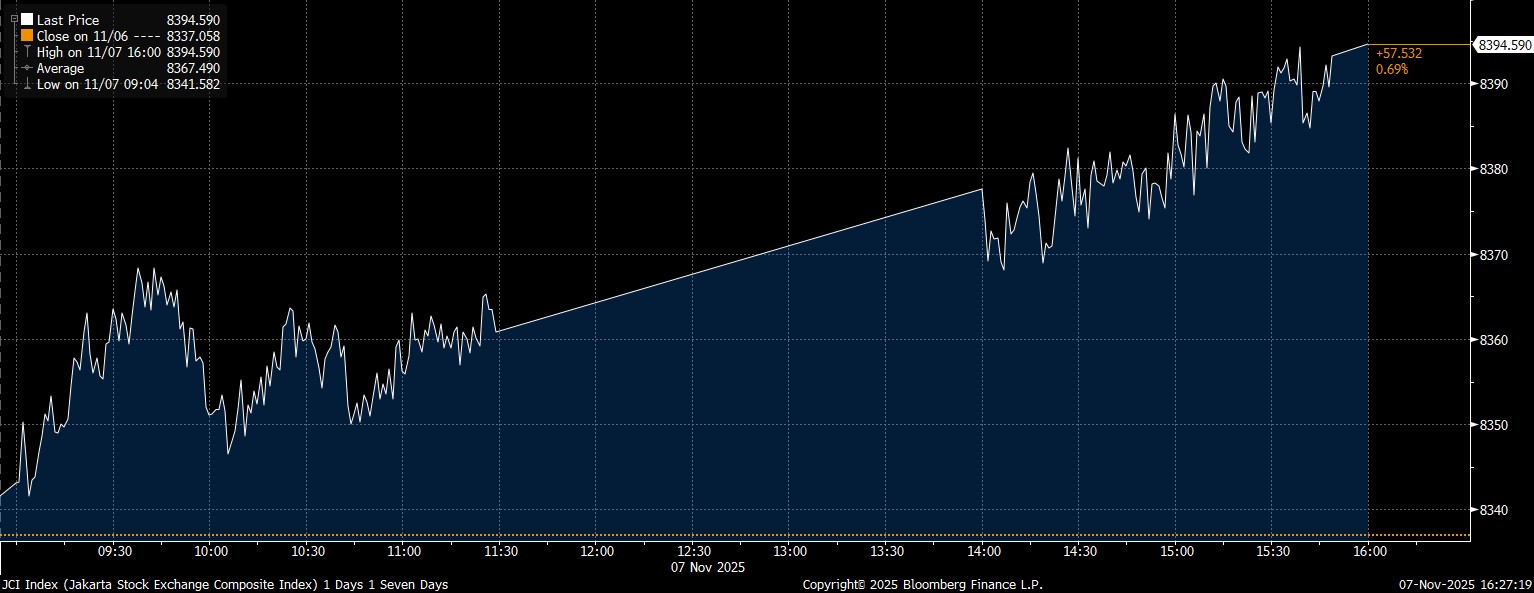Click the orange Close on 11/06 swatch
Image resolution: width=1534 pixels, height=593 pixels.
(x=26, y=35)
